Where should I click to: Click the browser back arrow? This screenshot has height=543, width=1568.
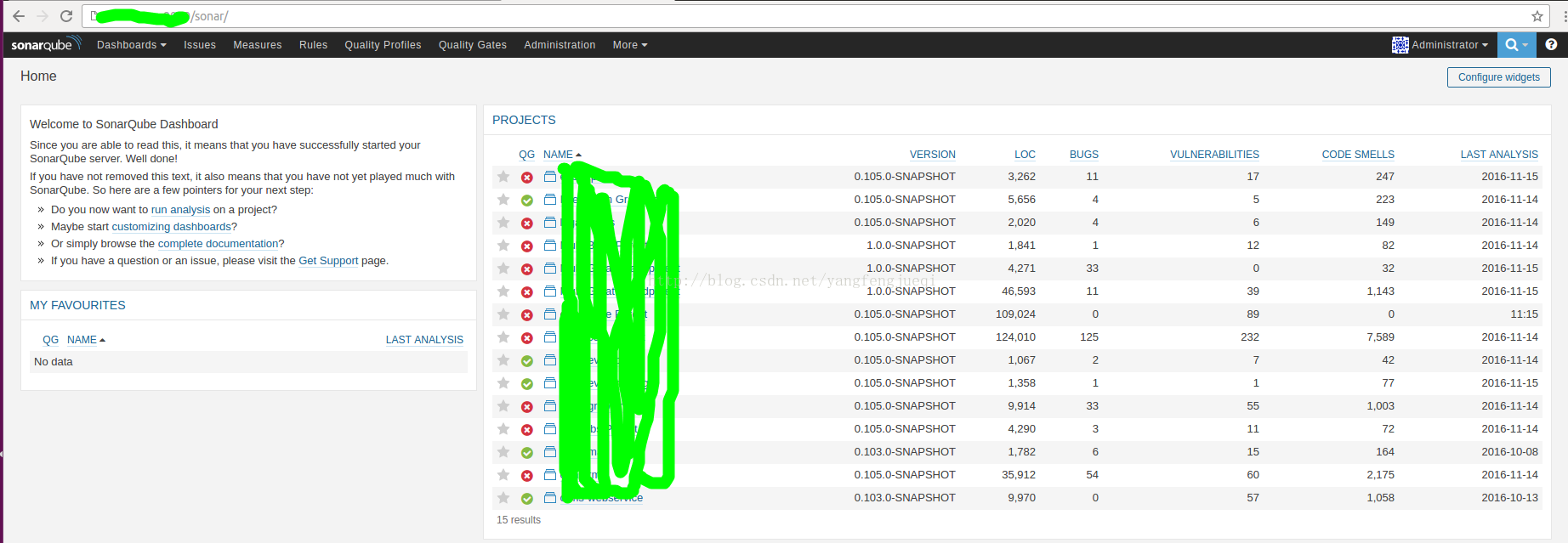click(19, 16)
